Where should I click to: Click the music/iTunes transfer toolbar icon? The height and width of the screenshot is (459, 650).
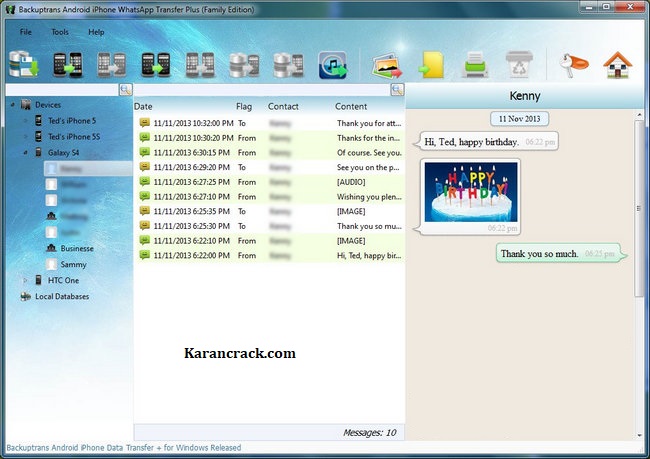tap(332, 65)
